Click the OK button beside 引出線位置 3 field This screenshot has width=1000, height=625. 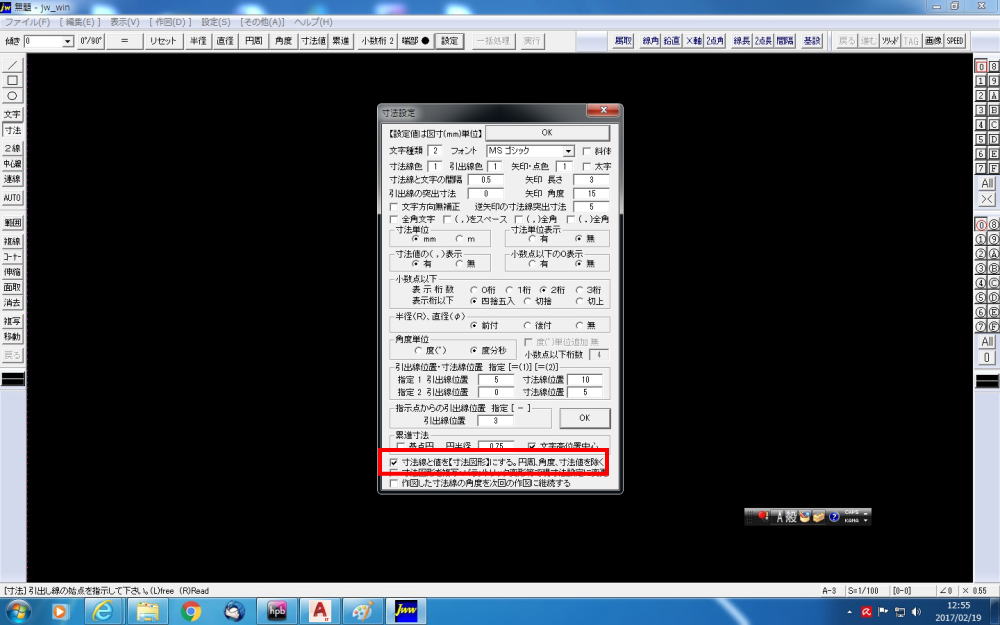point(584,418)
